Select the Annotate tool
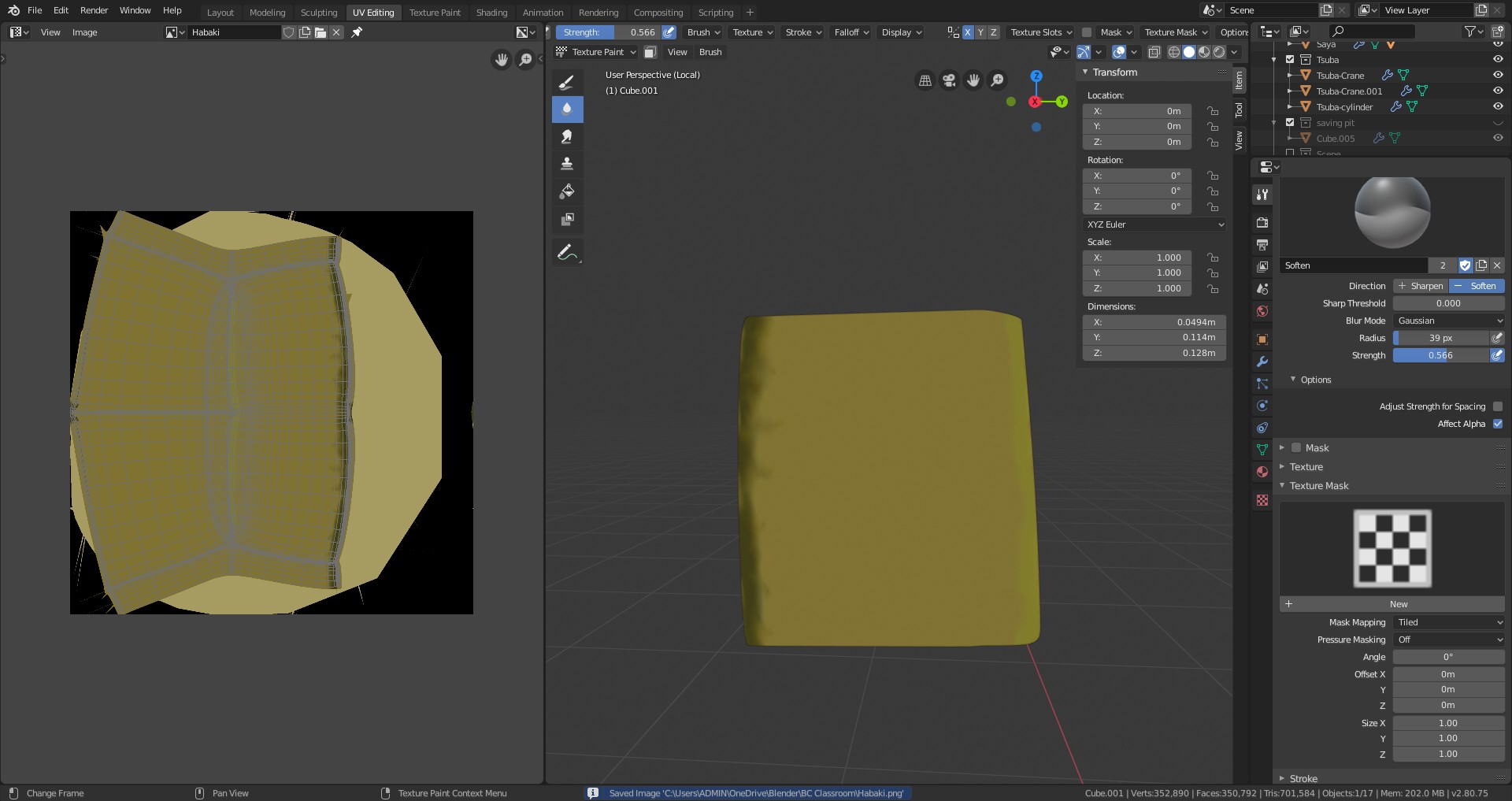Image resolution: width=1512 pixels, height=801 pixels. pyautogui.click(x=567, y=253)
